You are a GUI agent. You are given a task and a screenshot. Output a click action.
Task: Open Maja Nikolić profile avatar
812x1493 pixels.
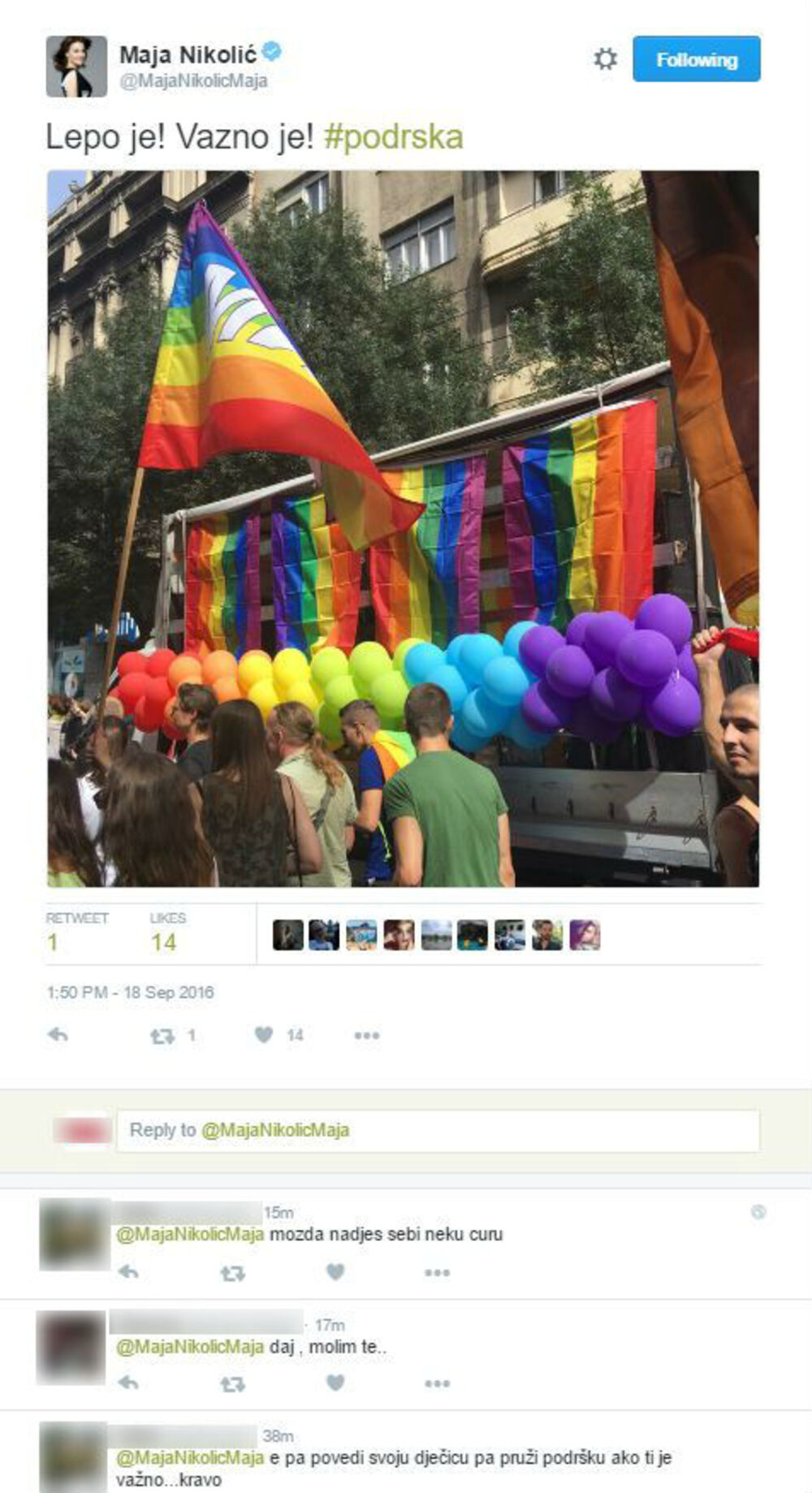coord(76,66)
